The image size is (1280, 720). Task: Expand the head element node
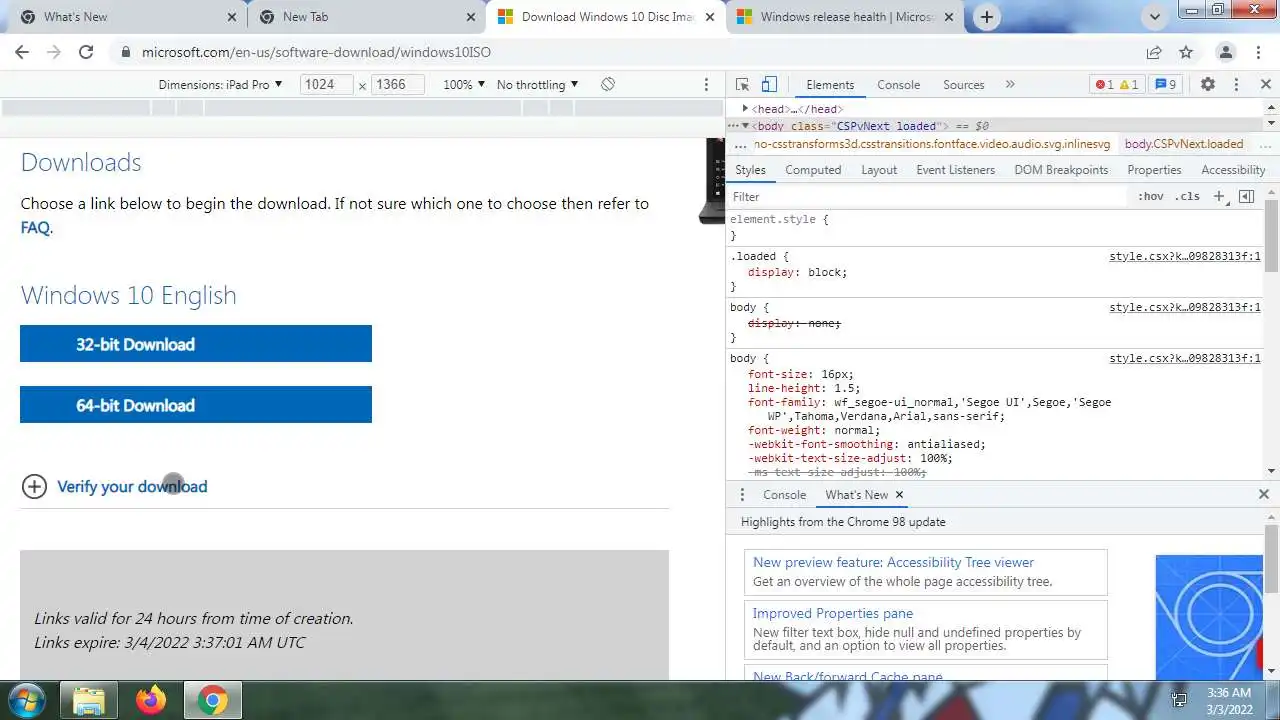point(745,109)
